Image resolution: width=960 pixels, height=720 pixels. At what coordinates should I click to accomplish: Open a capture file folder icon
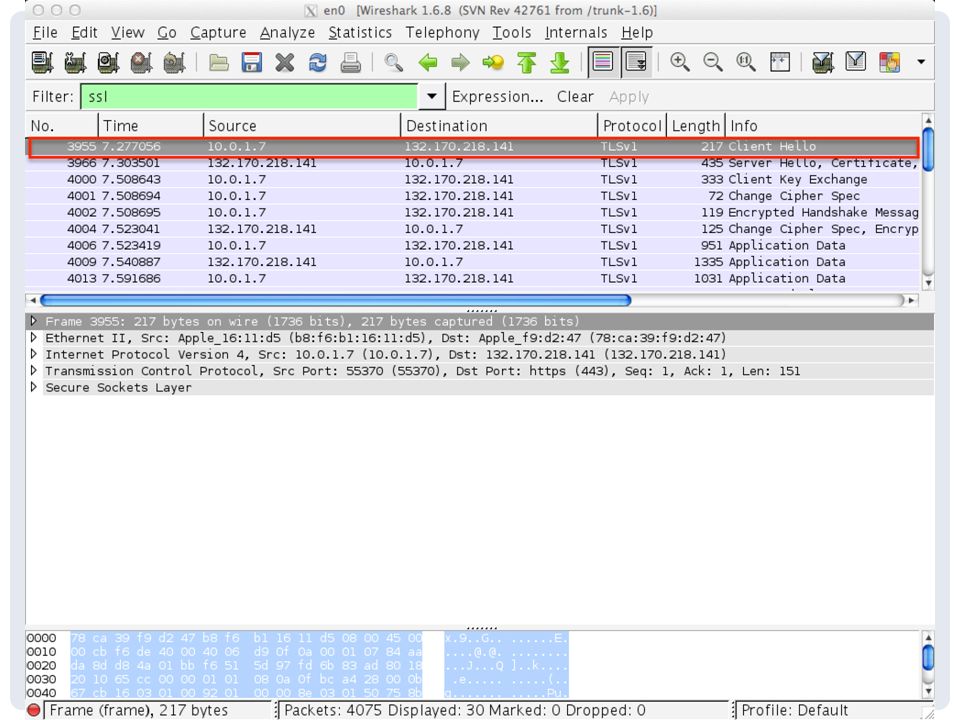[x=219, y=62]
